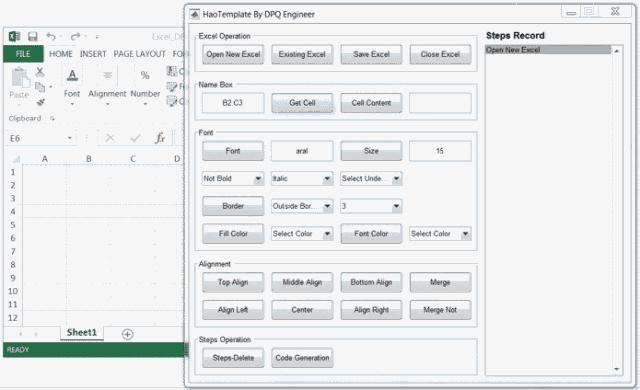Screen dimensions: 640x390
Task: Select column B header in Excel
Action: coord(89,159)
